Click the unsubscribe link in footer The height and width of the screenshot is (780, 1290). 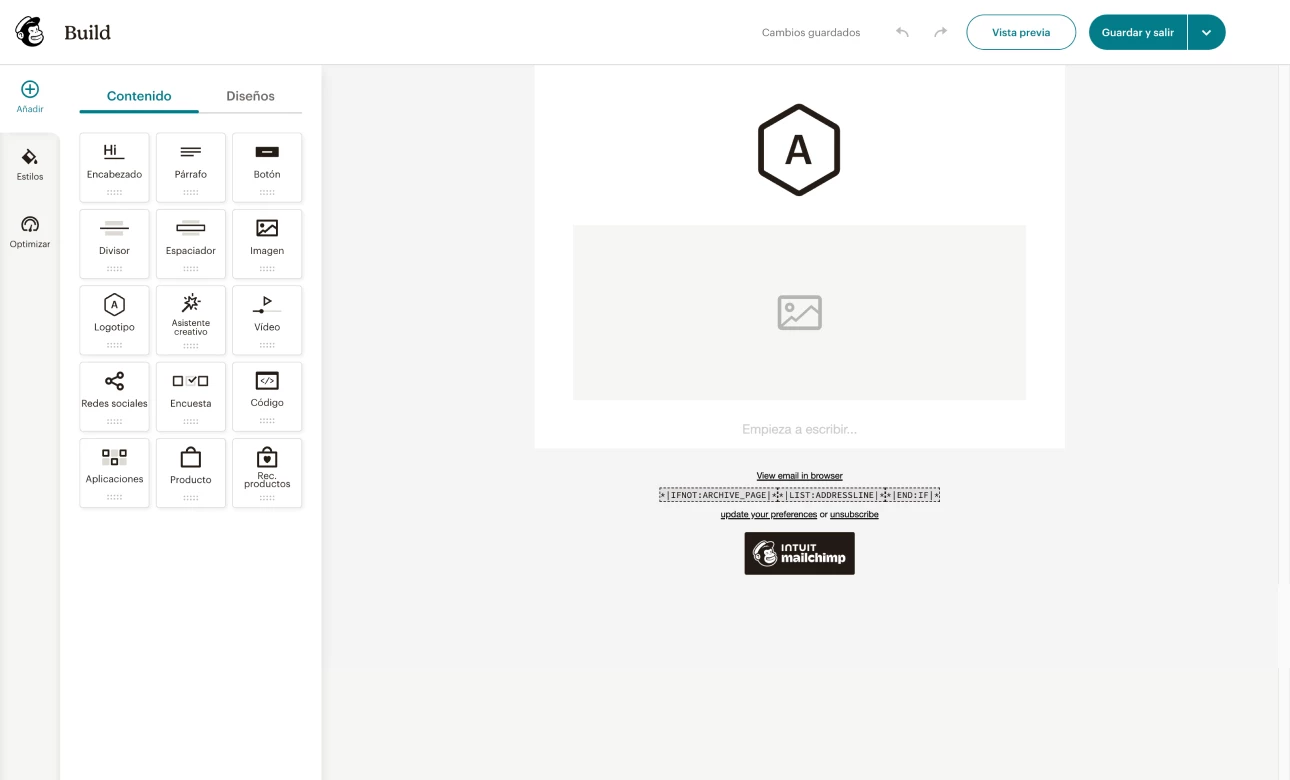(854, 515)
